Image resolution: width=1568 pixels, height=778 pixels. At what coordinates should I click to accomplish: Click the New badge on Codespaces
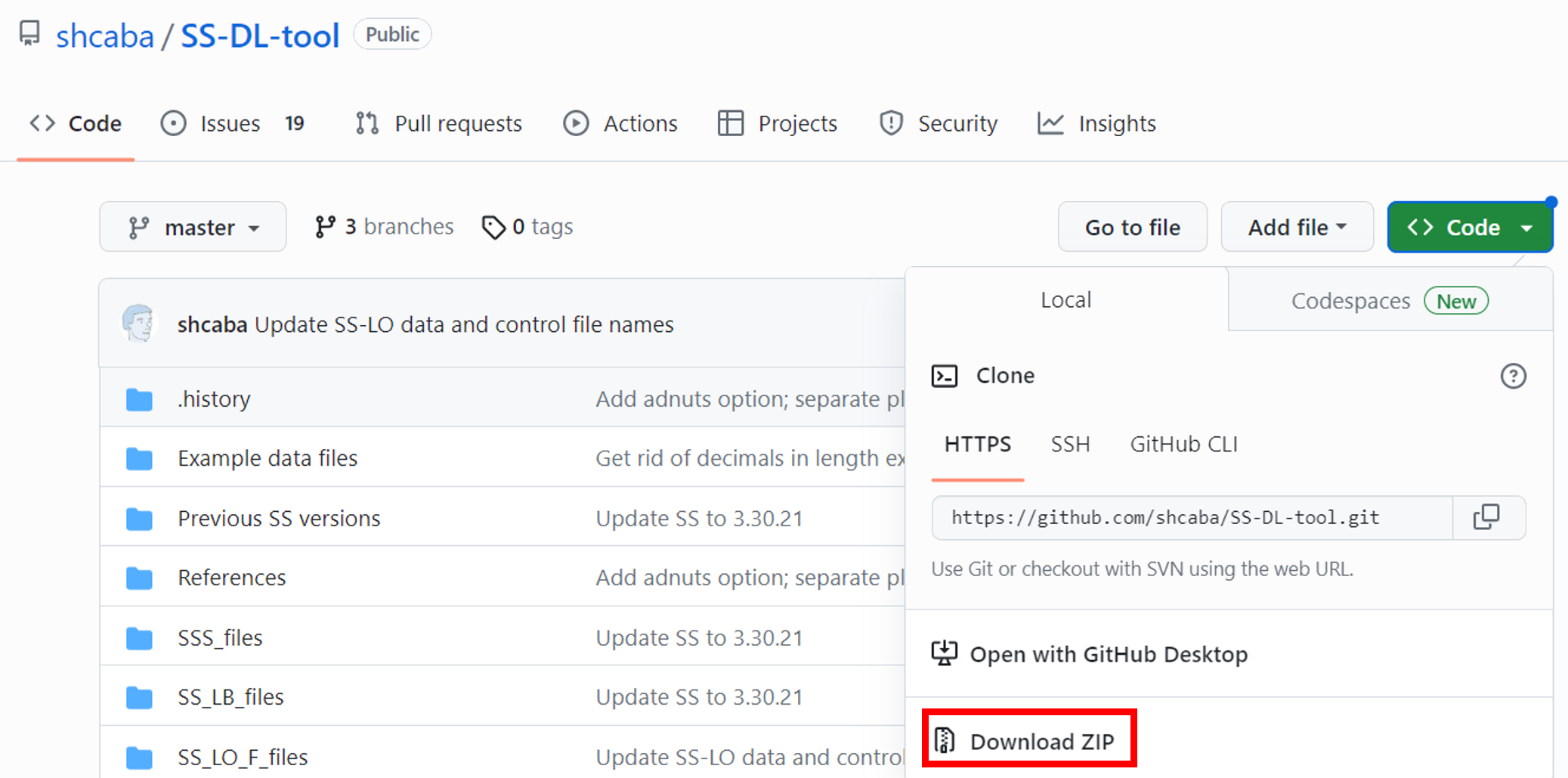coord(1456,301)
